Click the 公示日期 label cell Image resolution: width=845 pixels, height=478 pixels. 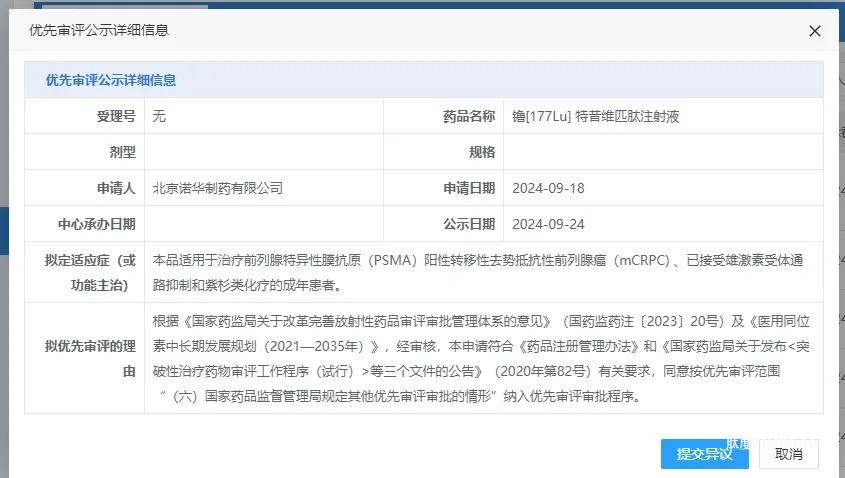[x=444, y=224]
